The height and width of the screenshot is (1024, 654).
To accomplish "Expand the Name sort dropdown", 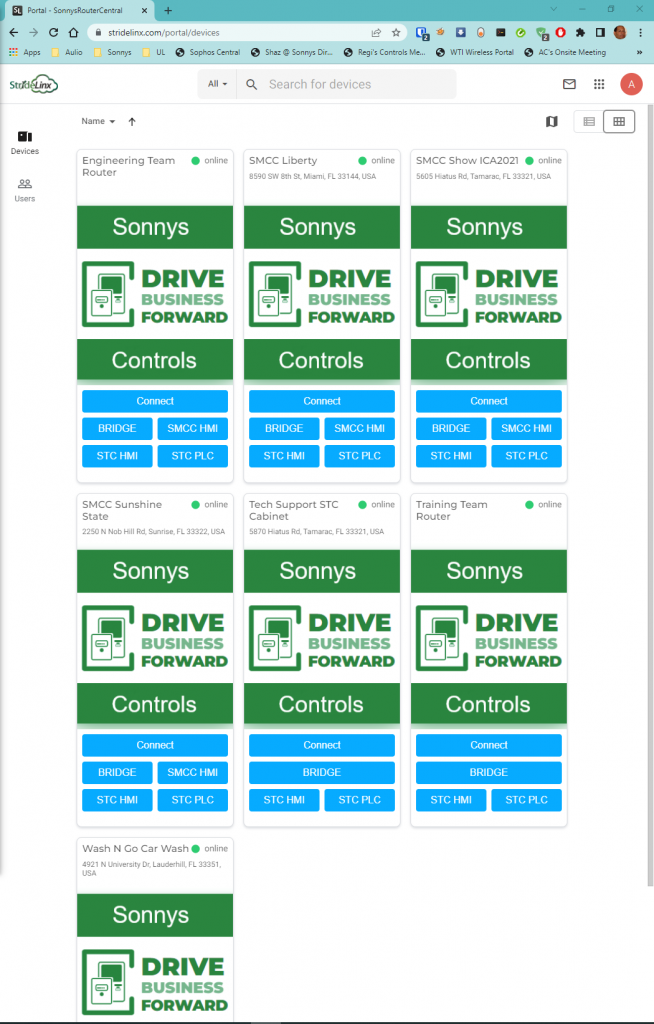I will pos(98,121).
